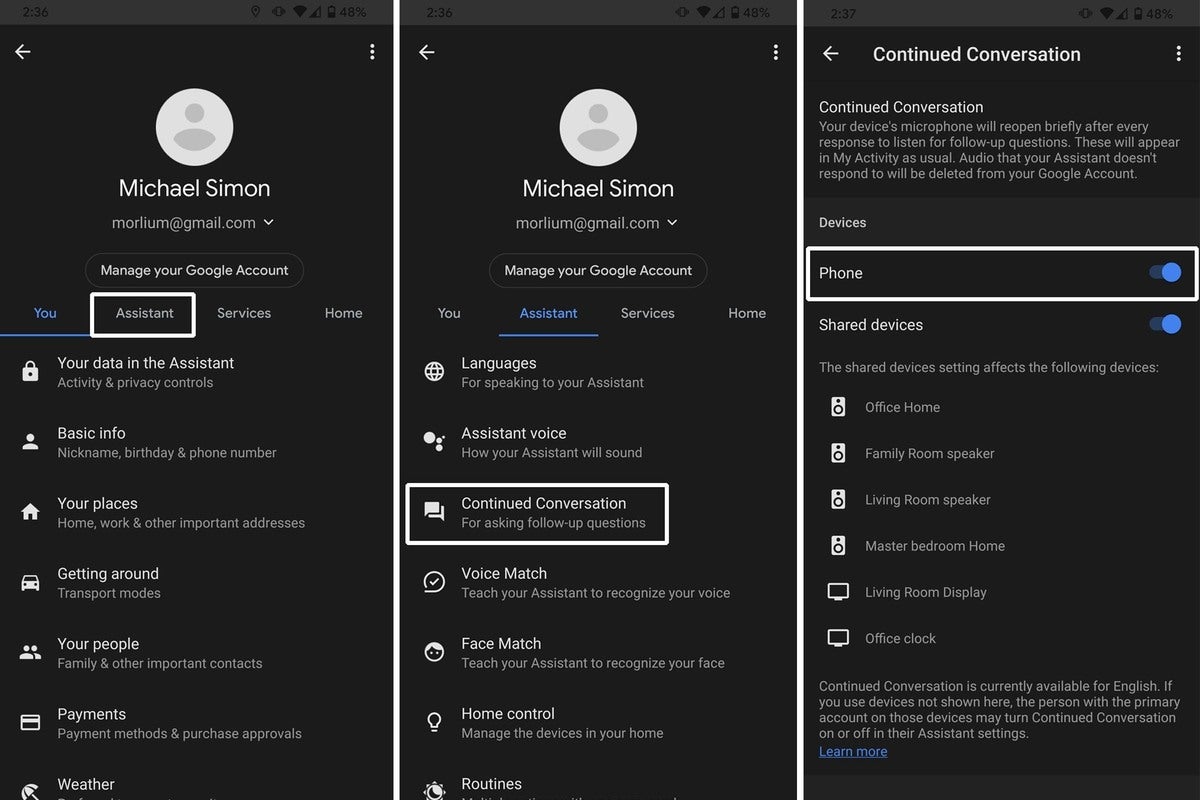Open Home control setting
The width and height of the screenshot is (1200, 800).
599,723
